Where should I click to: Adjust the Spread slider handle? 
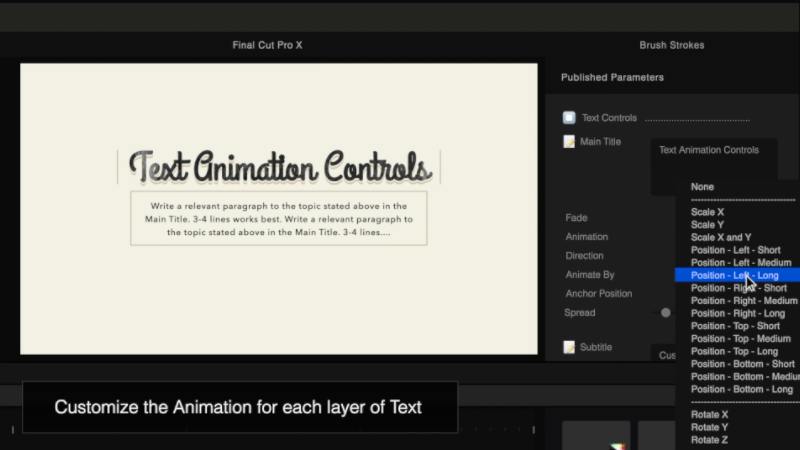tap(665, 313)
